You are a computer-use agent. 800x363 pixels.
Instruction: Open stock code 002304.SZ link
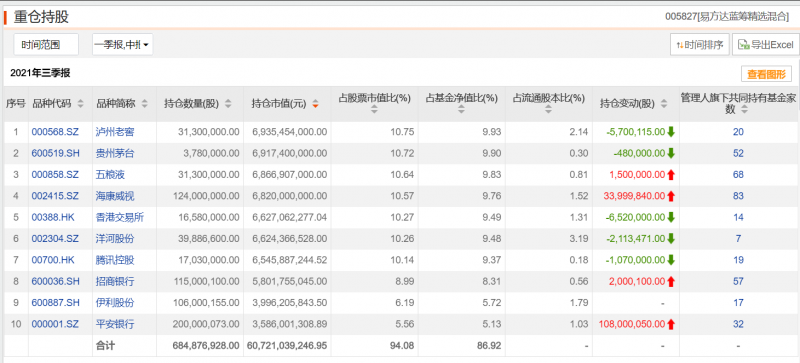[x=55, y=238]
